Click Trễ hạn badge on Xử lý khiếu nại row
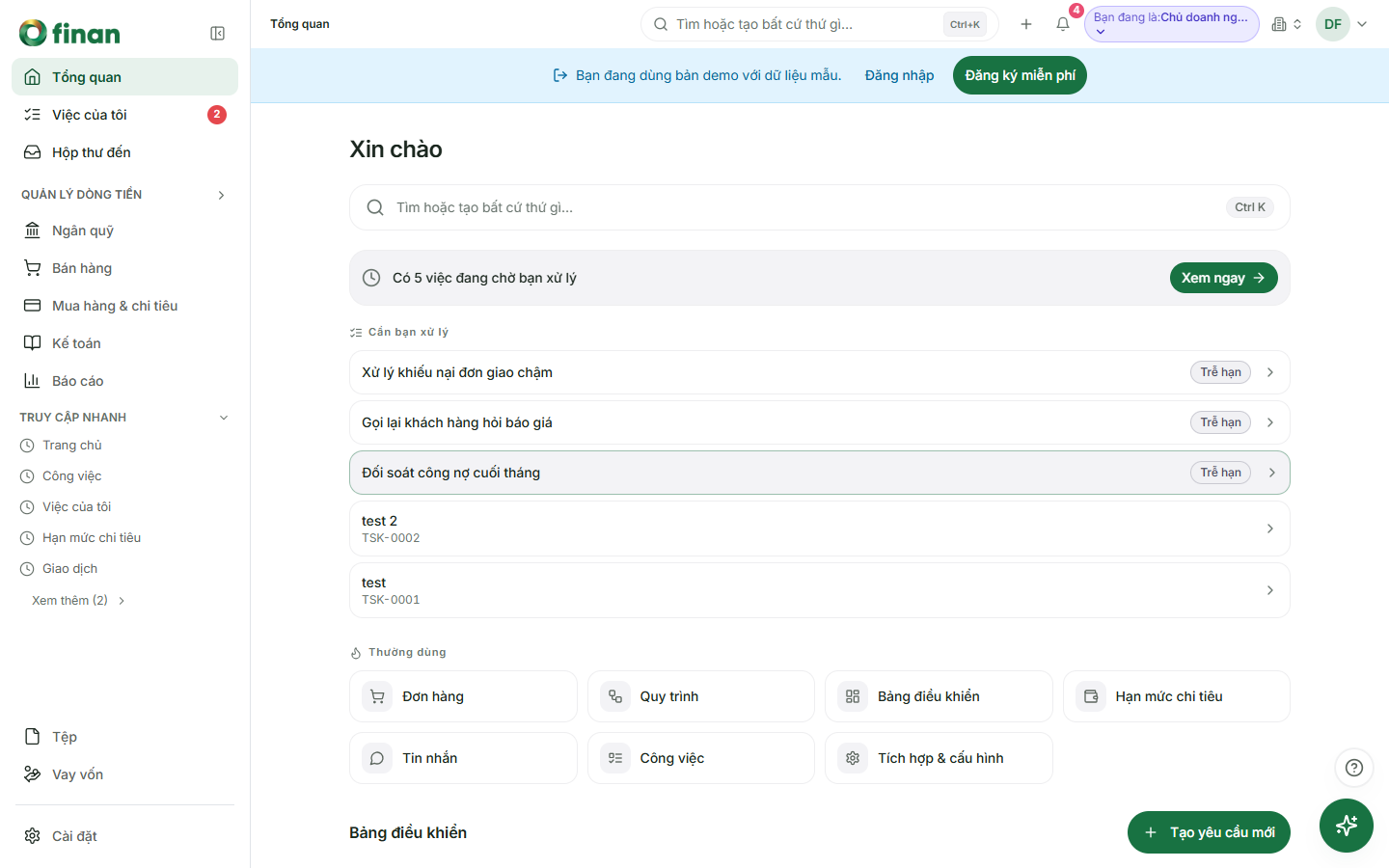The height and width of the screenshot is (868, 1389). (x=1220, y=372)
